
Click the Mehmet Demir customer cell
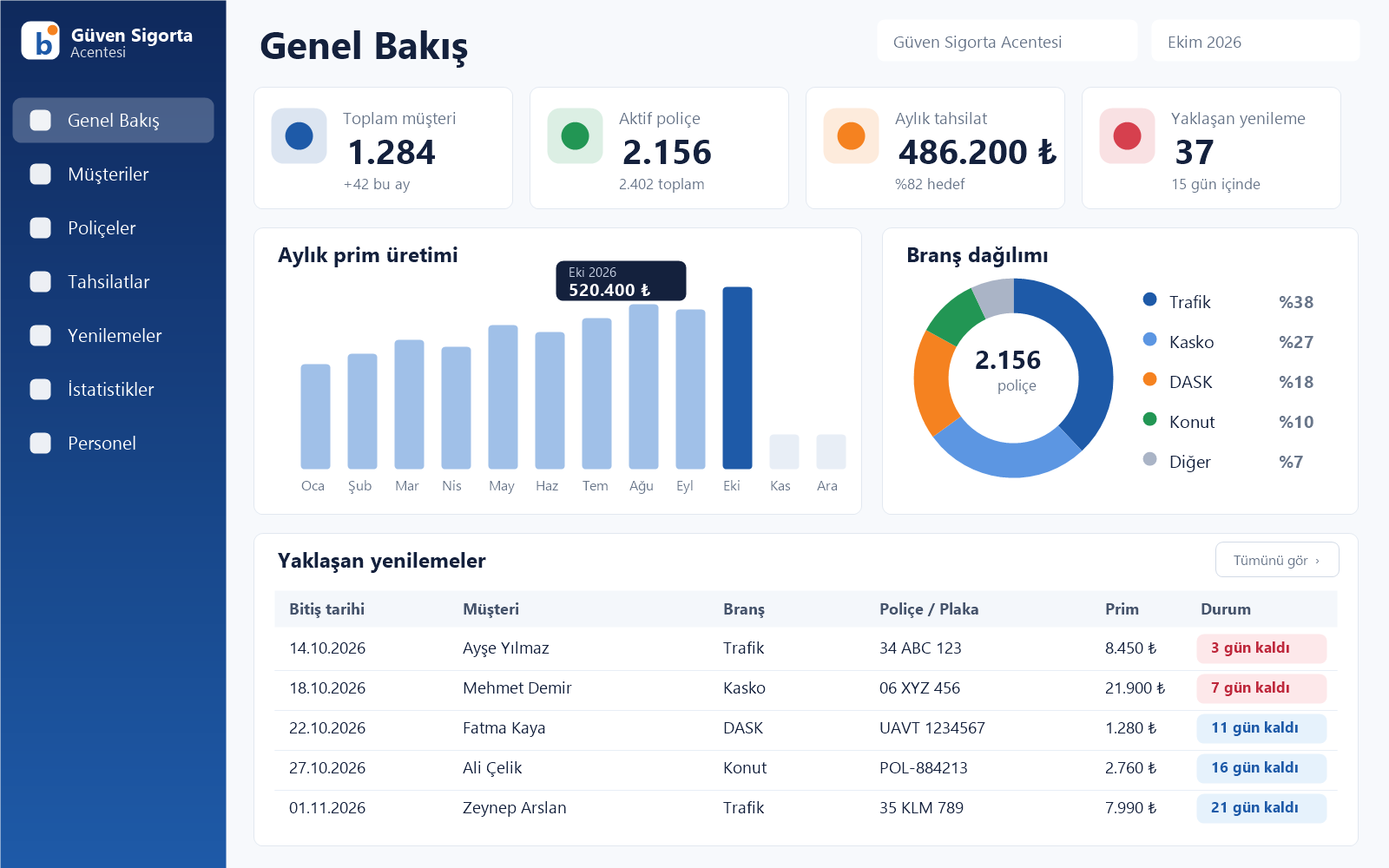pyautogui.click(x=517, y=688)
